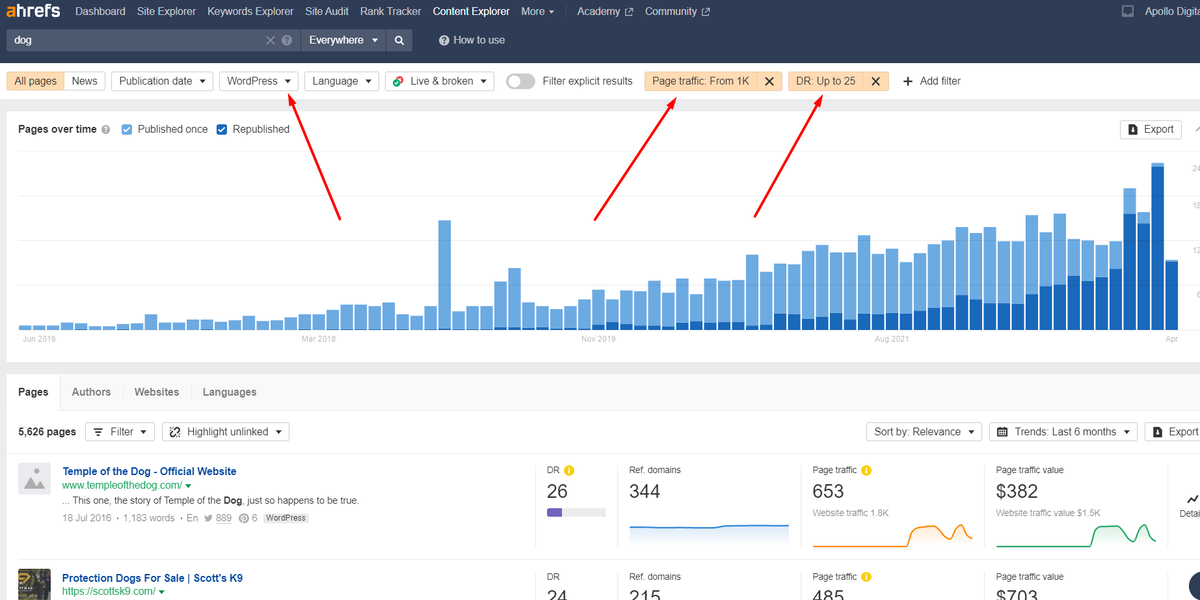Select News mode
1200x600 pixels.
point(85,81)
